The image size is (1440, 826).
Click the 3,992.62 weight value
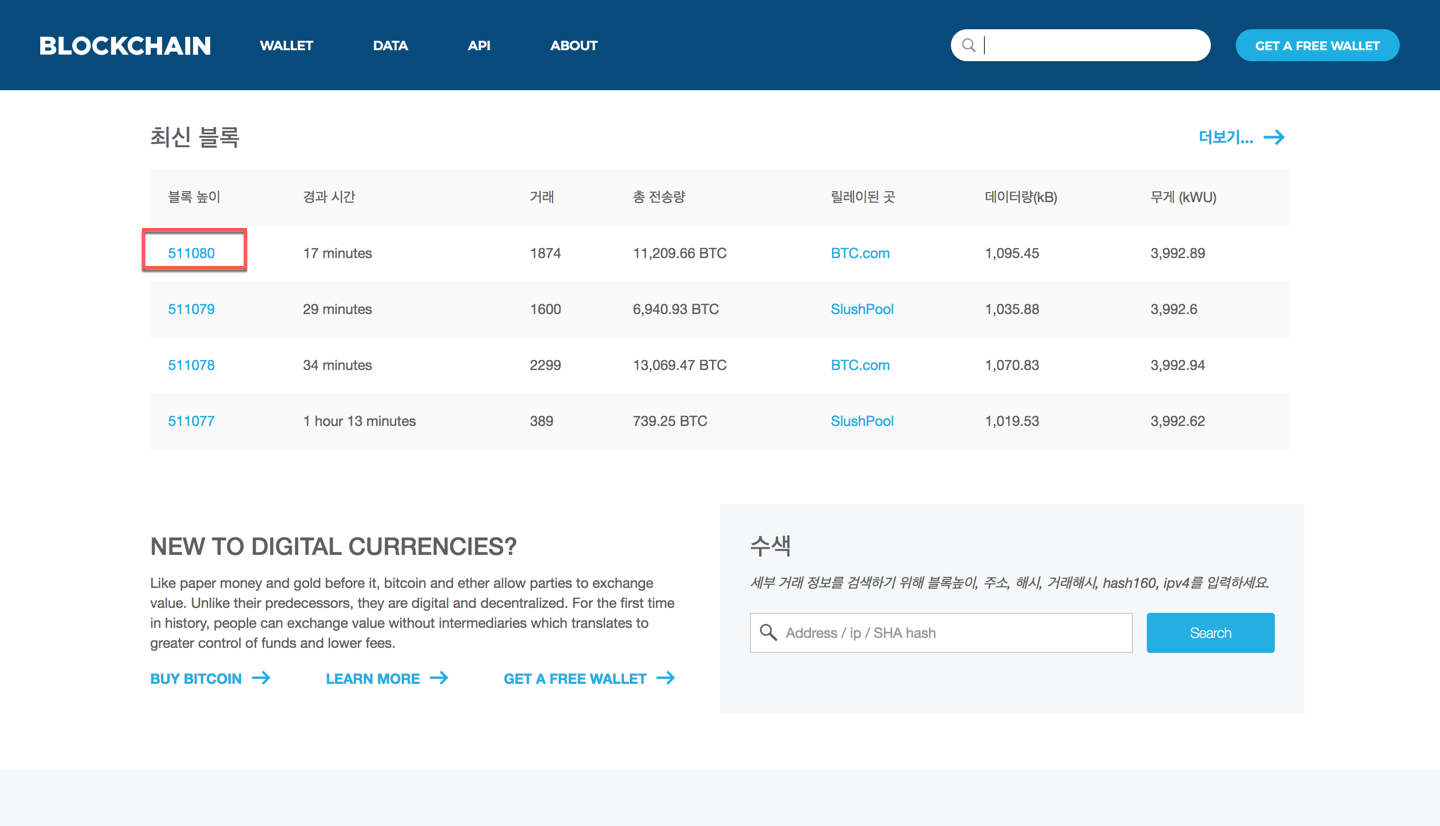(x=1178, y=421)
